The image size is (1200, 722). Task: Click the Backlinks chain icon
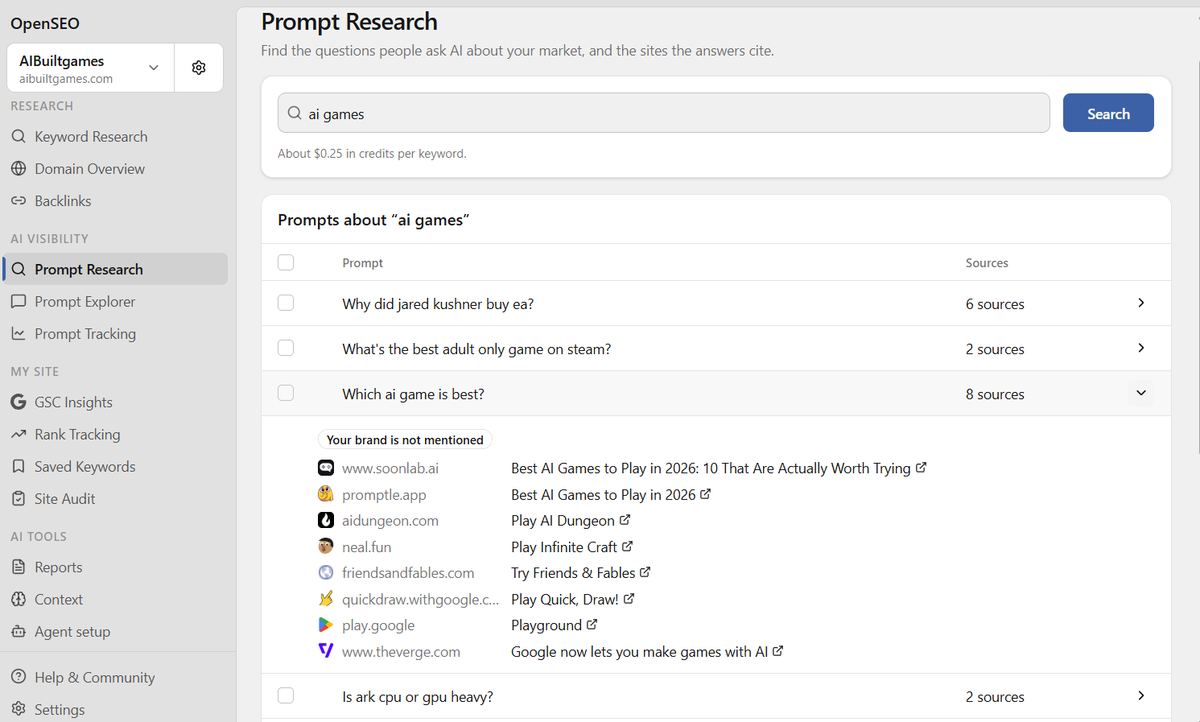pos(18,201)
